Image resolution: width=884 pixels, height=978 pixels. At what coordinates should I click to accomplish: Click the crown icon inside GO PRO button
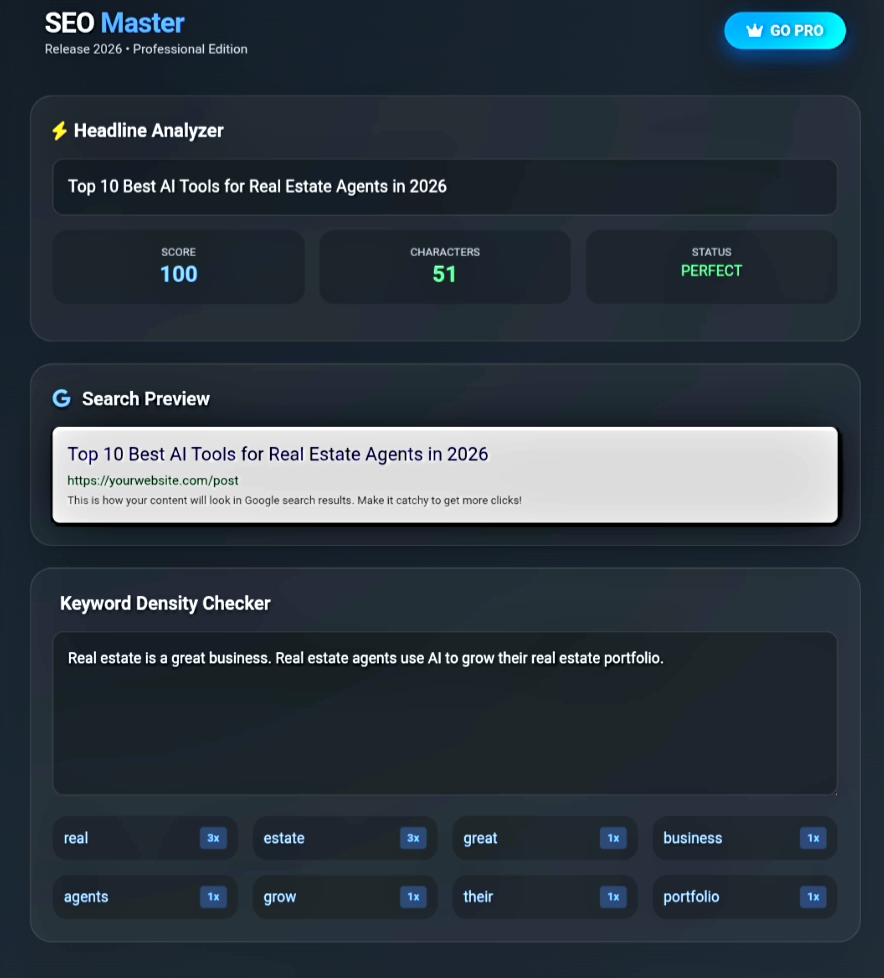click(753, 30)
